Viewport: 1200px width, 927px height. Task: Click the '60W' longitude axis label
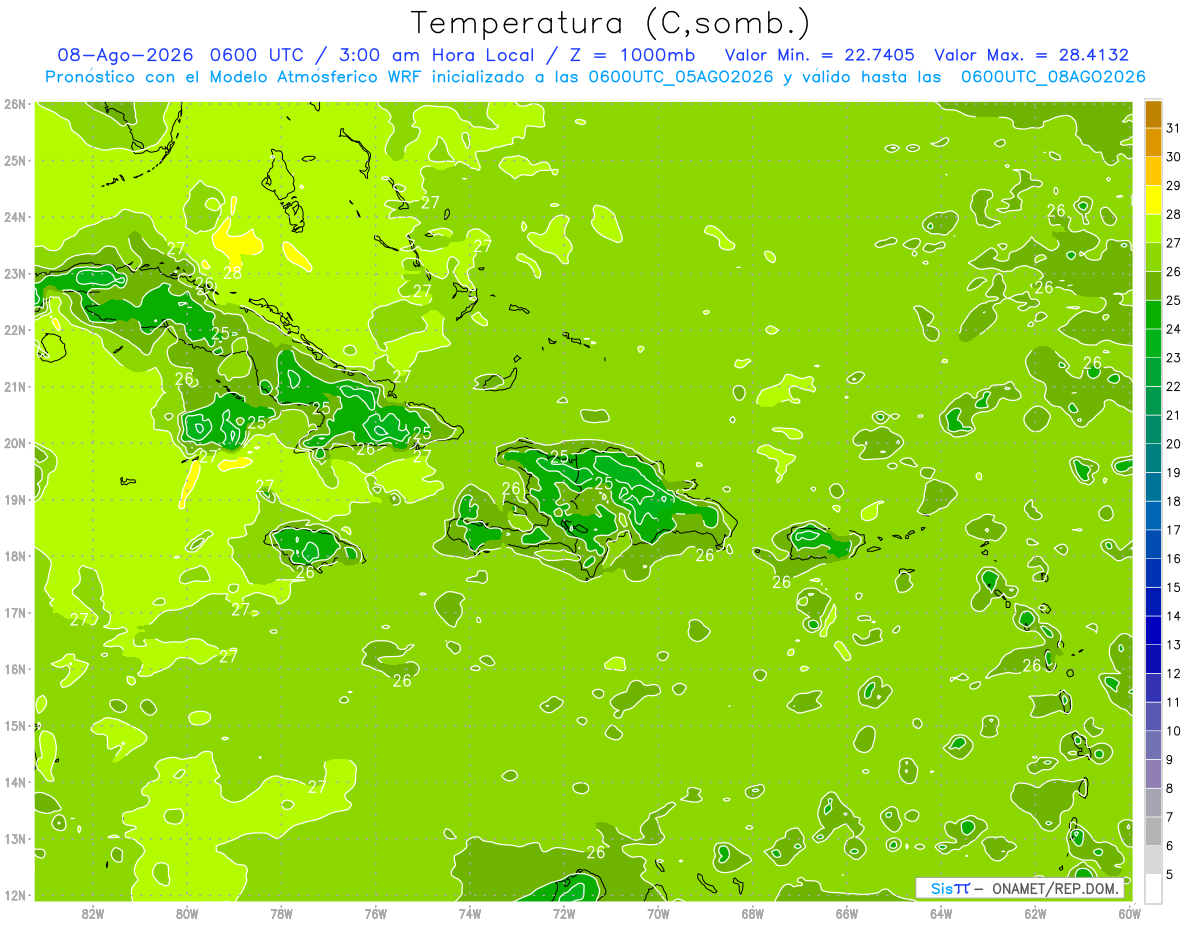tap(1129, 913)
